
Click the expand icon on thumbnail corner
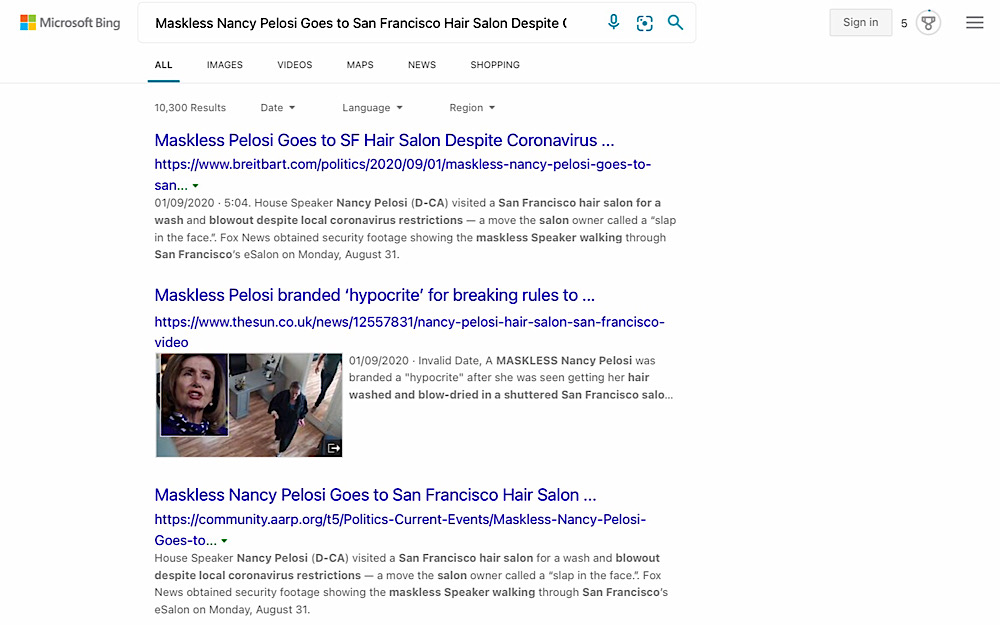[x=334, y=448]
